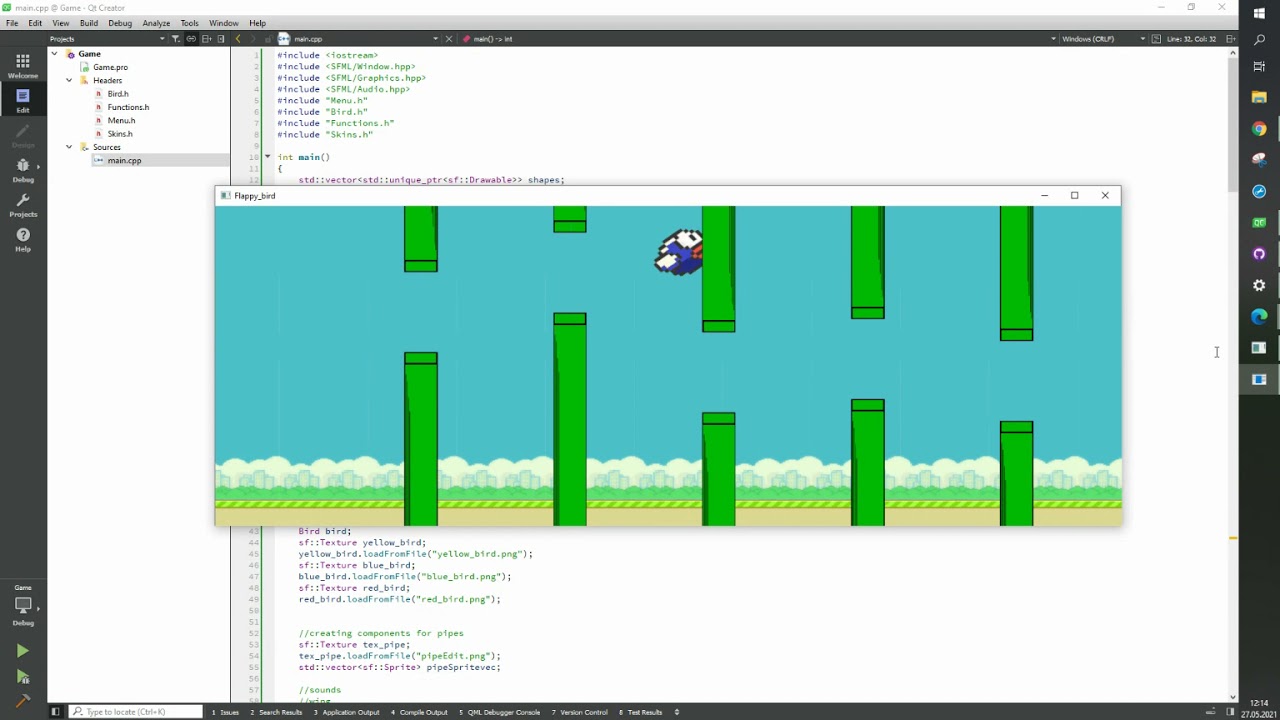The image size is (1280, 720).
Task: Show the Application Output pane
Action: pos(345,712)
